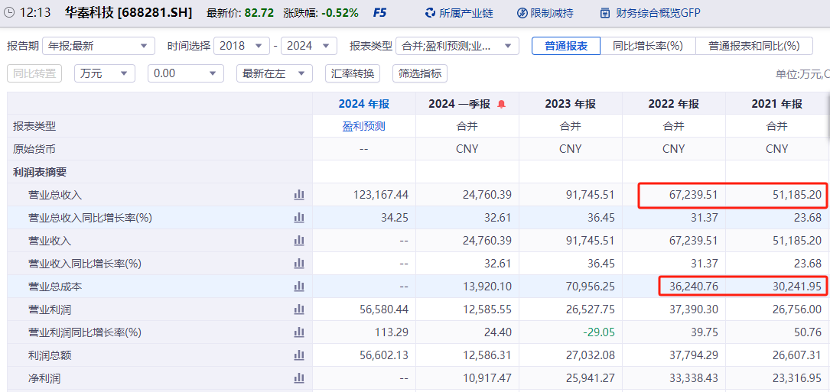Expand the 报表类型 合并;盈利预测 dropdown
This screenshot has width=830, height=392.
coord(457,46)
